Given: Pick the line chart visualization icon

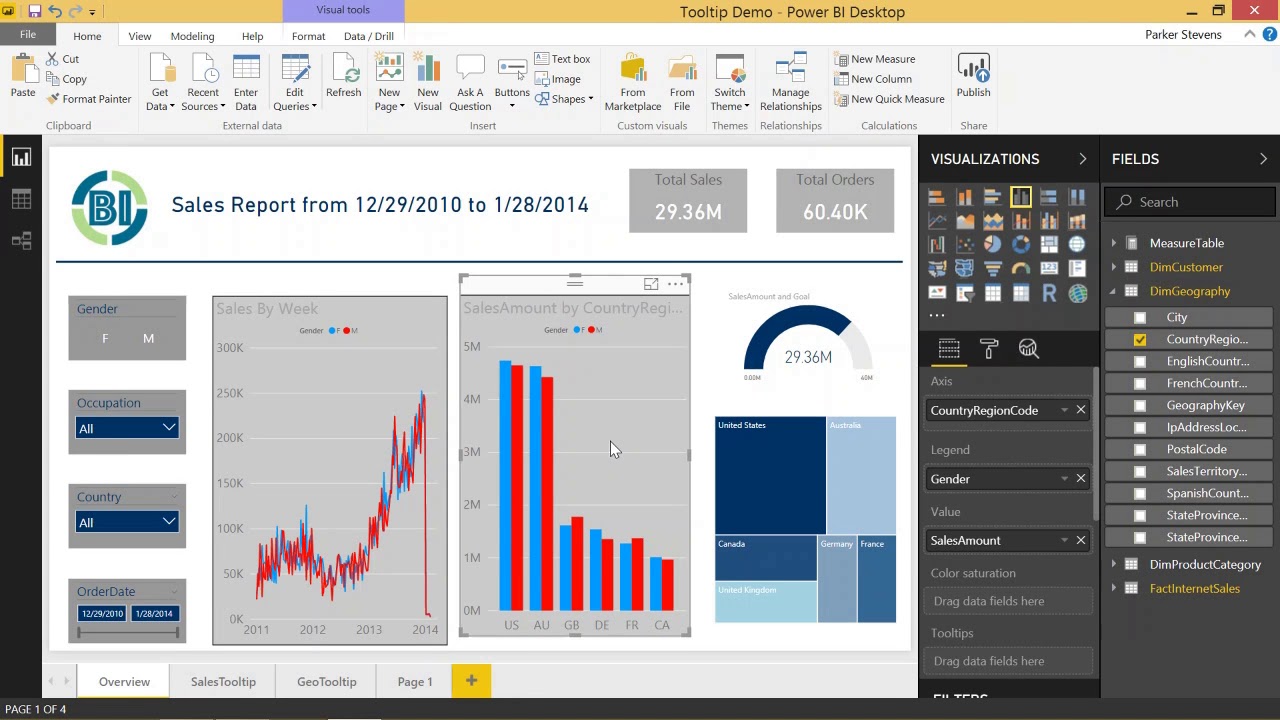Looking at the screenshot, I should point(937,220).
